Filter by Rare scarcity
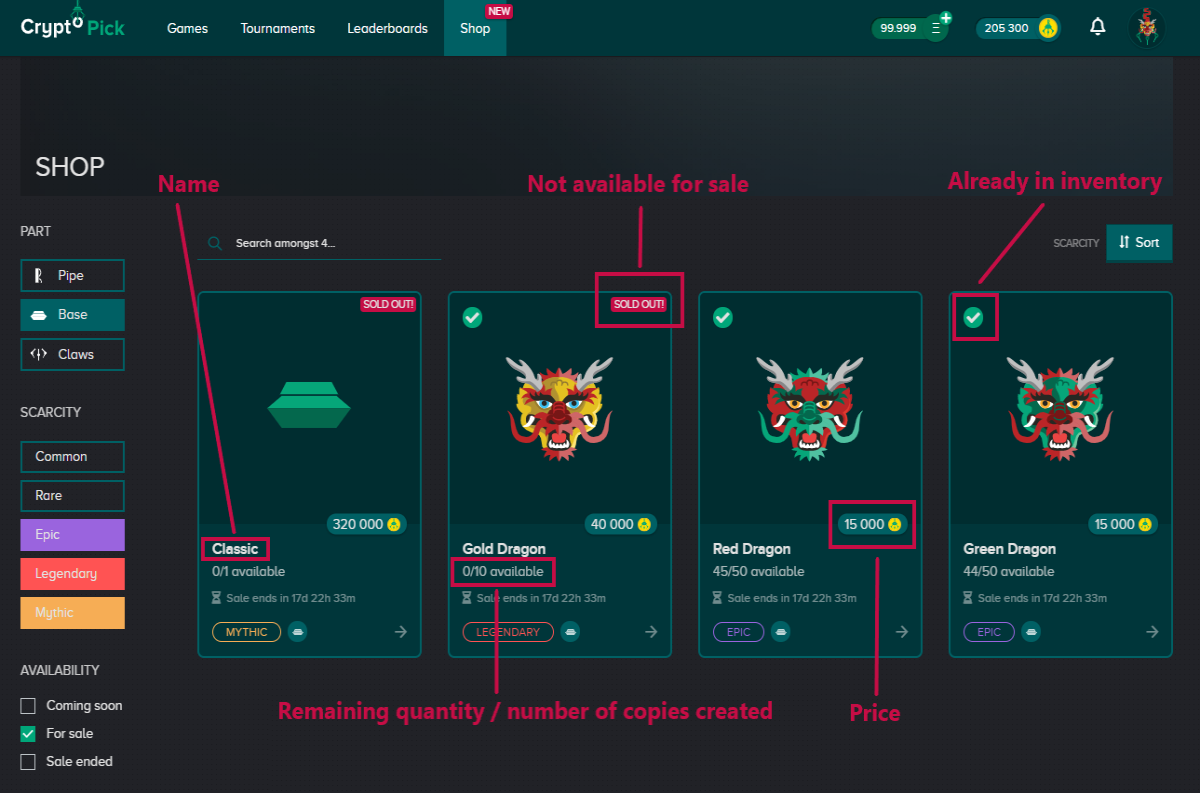Viewport: 1200px width, 793px height. 72,495
